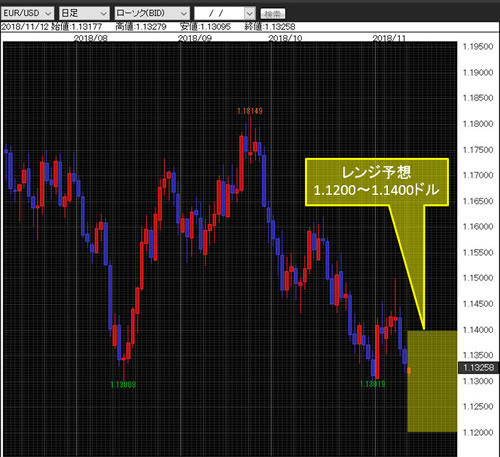
Task: Click the 2018/10 date axis label
Action: [x=285, y=38]
